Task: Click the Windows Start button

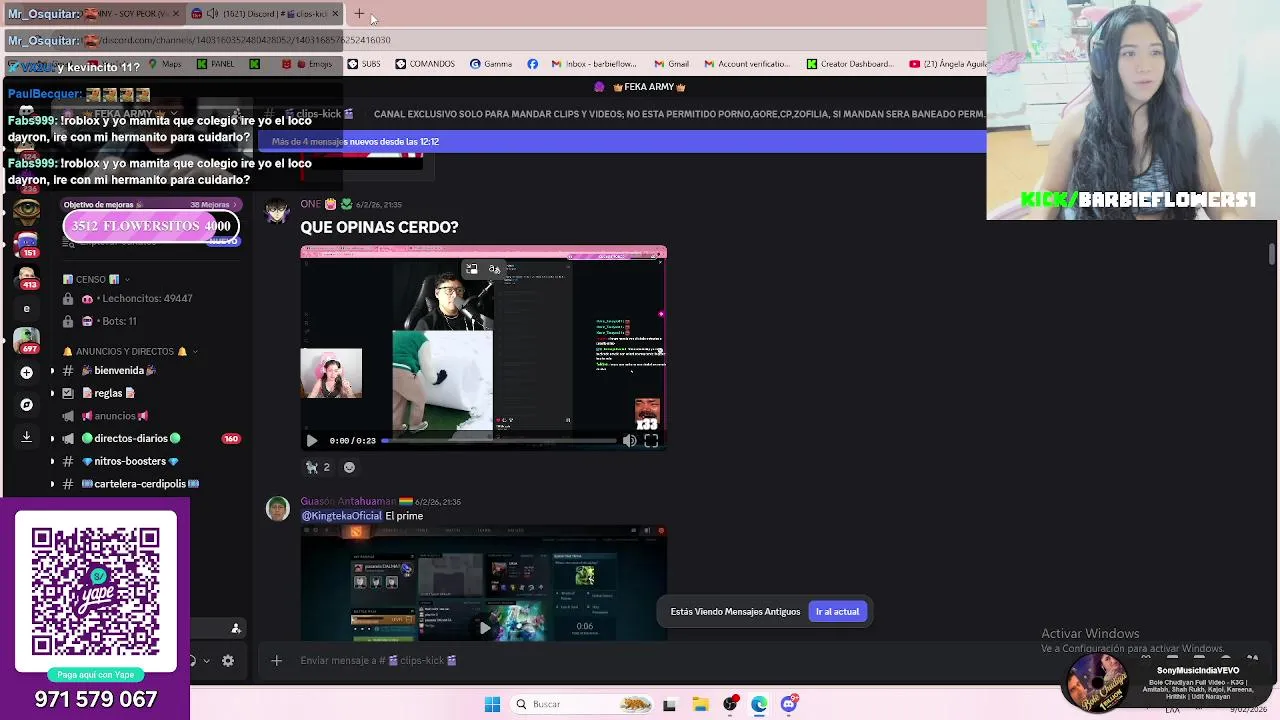Action: point(492,705)
